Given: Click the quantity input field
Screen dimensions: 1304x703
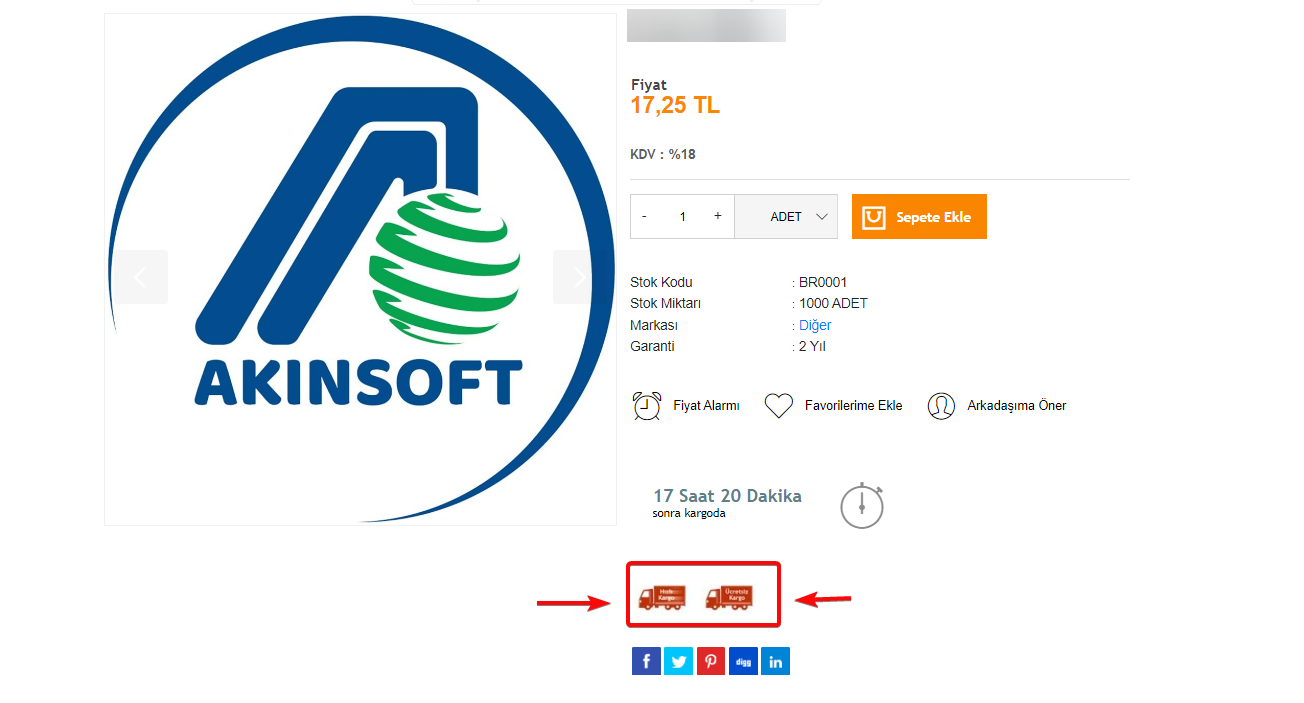Looking at the screenshot, I should (x=682, y=217).
